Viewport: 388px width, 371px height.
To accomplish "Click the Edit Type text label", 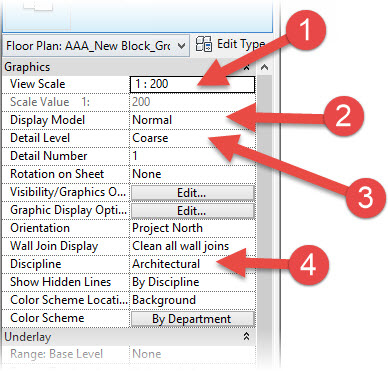I will tap(241, 44).
